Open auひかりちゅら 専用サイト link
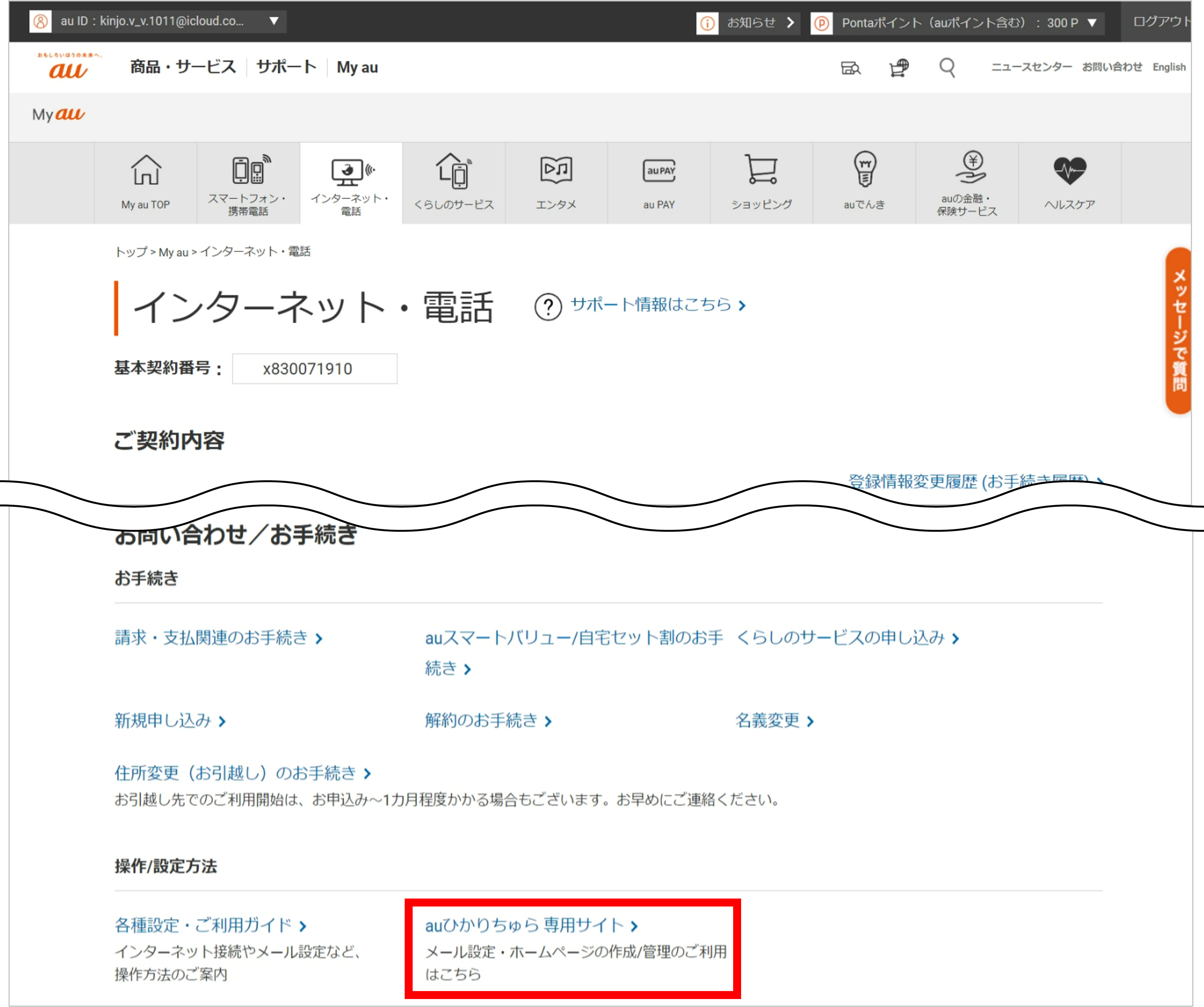 (x=531, y=925)
